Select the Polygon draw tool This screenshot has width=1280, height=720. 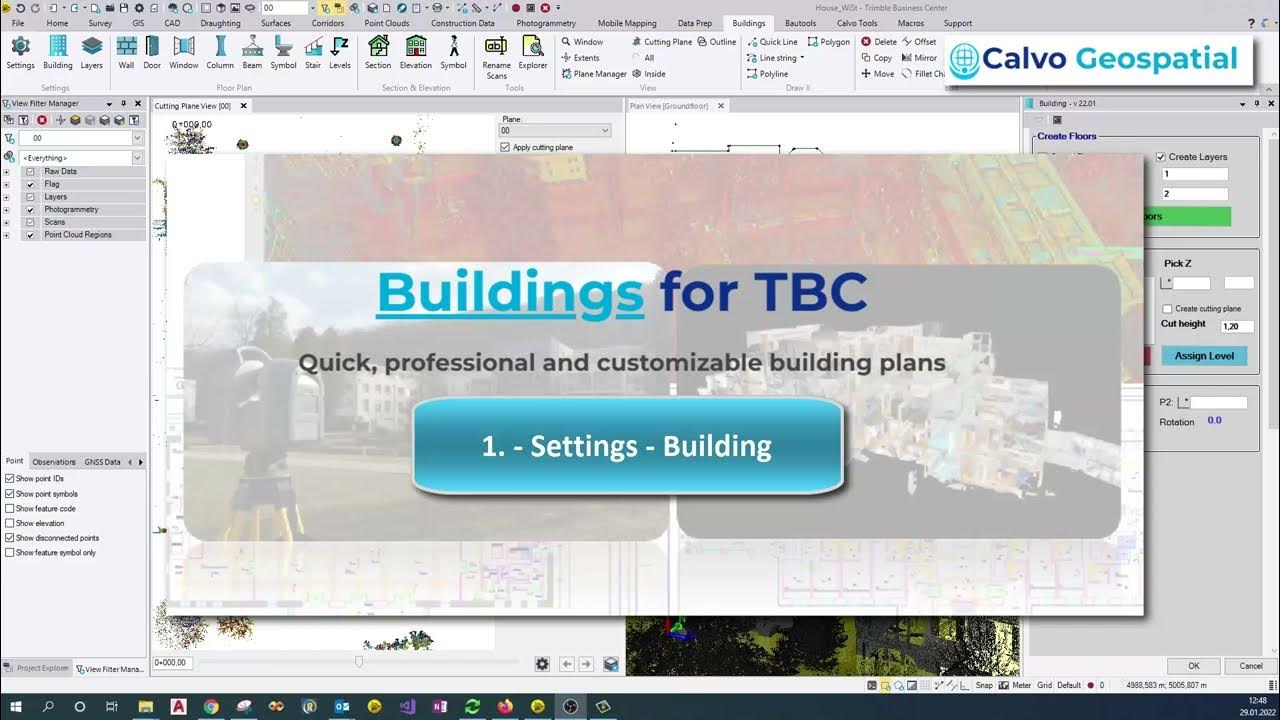(828, 42)
